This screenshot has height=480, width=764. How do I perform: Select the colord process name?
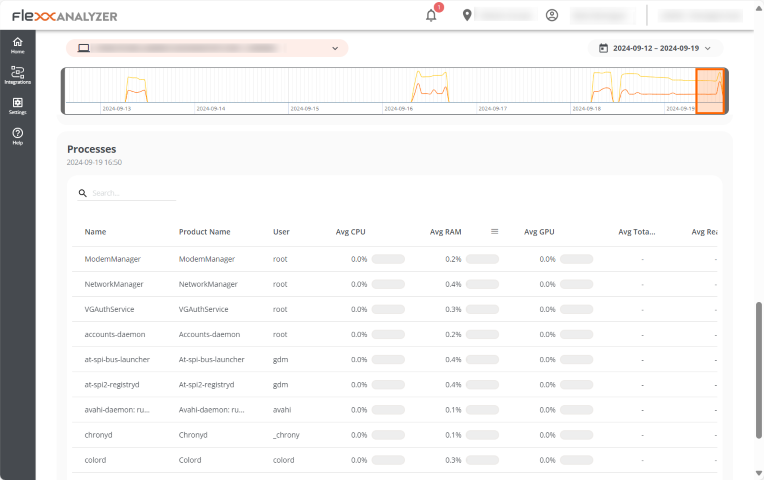pos(95,460)
